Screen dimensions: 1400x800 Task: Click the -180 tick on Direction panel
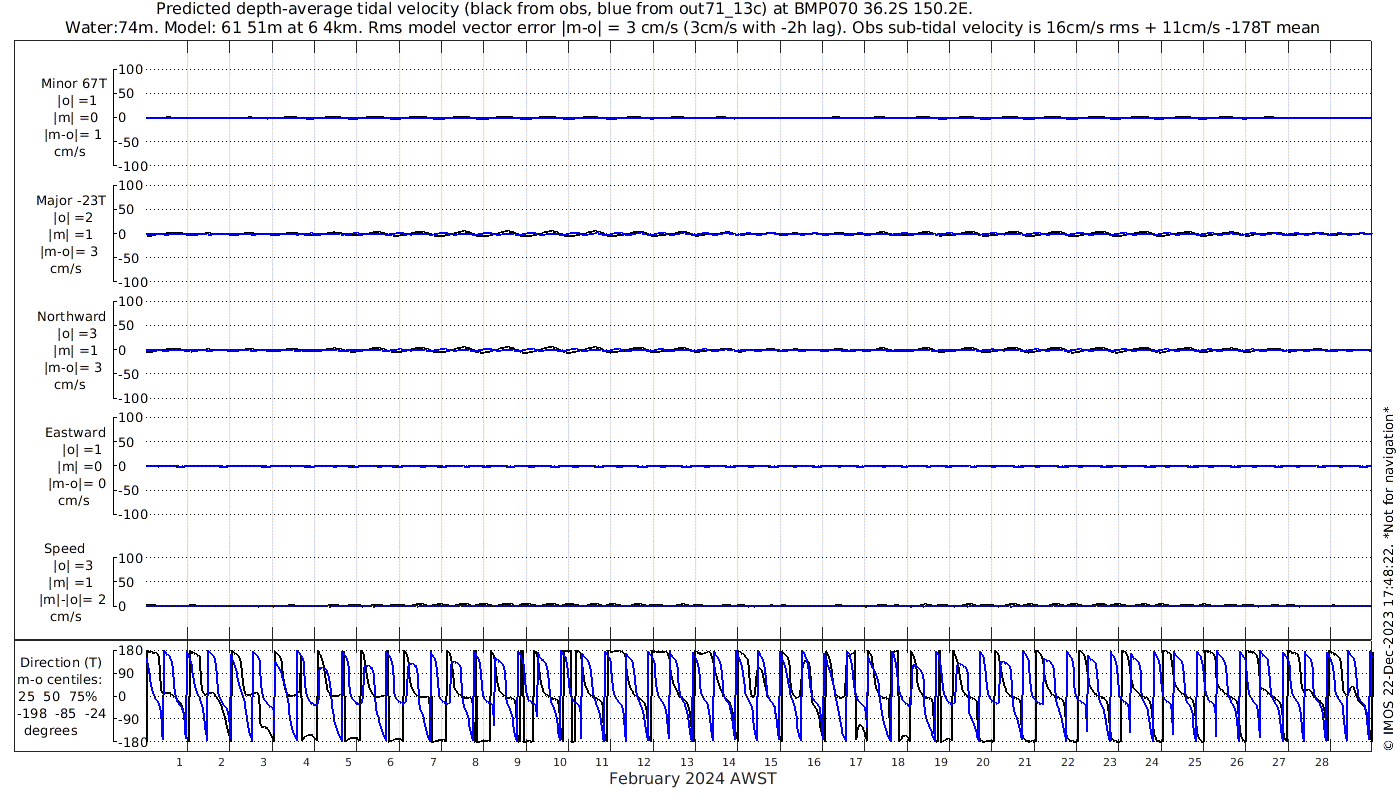coord(128,742)
